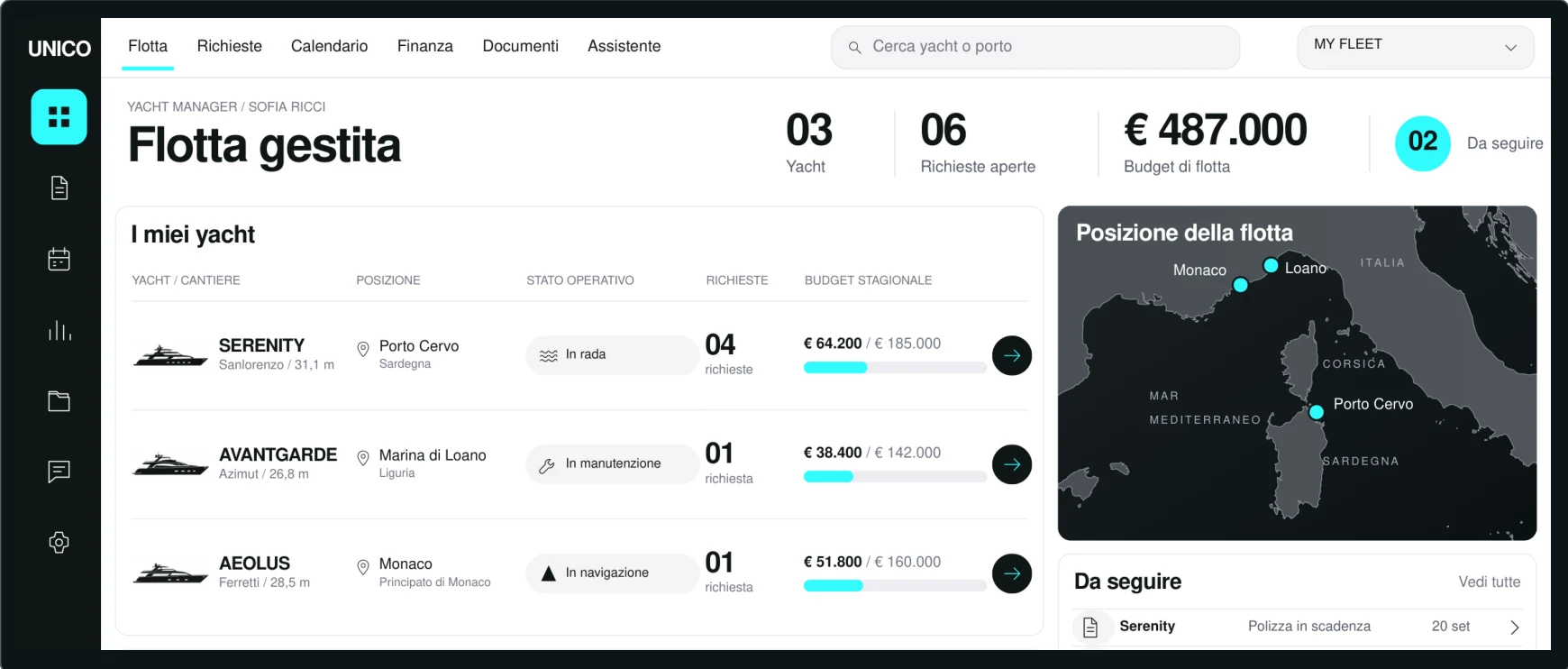The image size is (1568, 669).
Task: Open AEOLUS details with arrow button
Action: (1012, 573)
